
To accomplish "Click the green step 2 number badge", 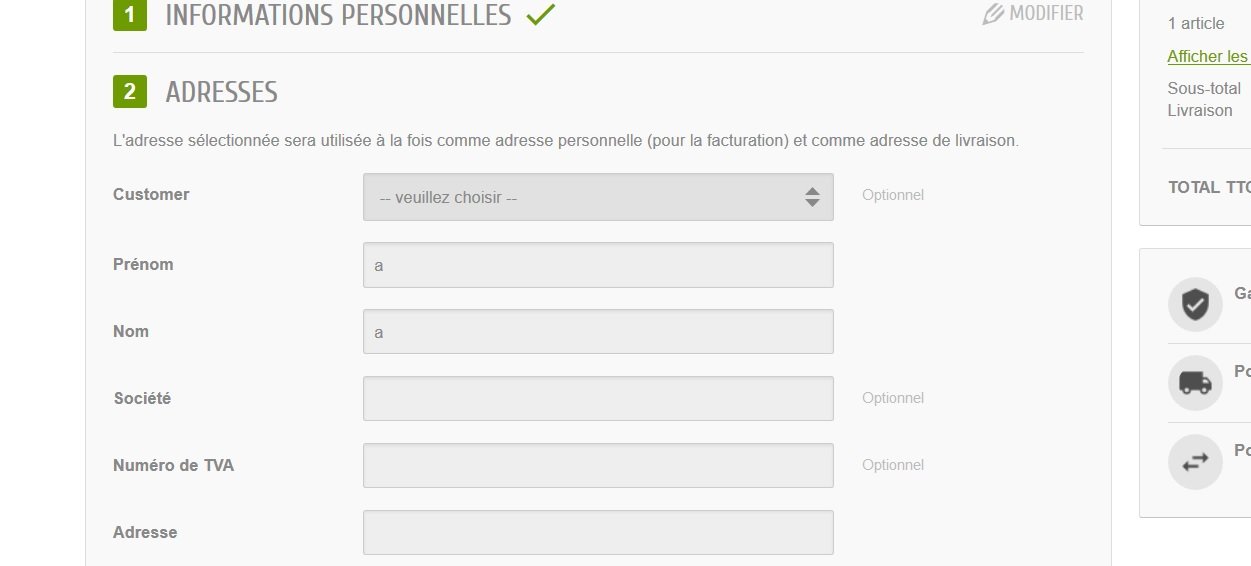I will (x=130, y=92).
